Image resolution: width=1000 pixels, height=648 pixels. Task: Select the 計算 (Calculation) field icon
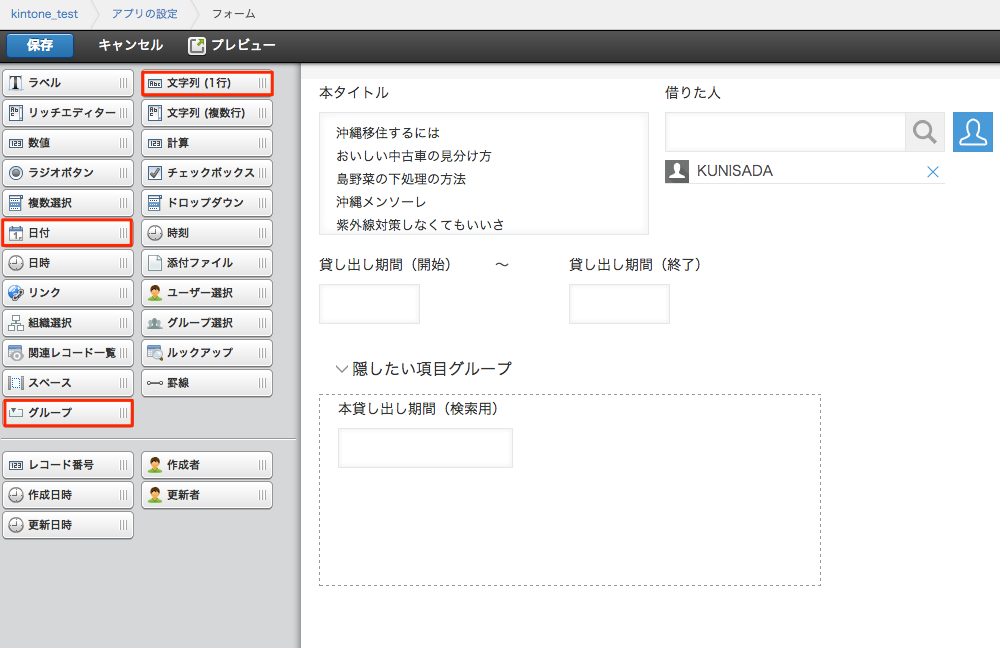[206, 143]
